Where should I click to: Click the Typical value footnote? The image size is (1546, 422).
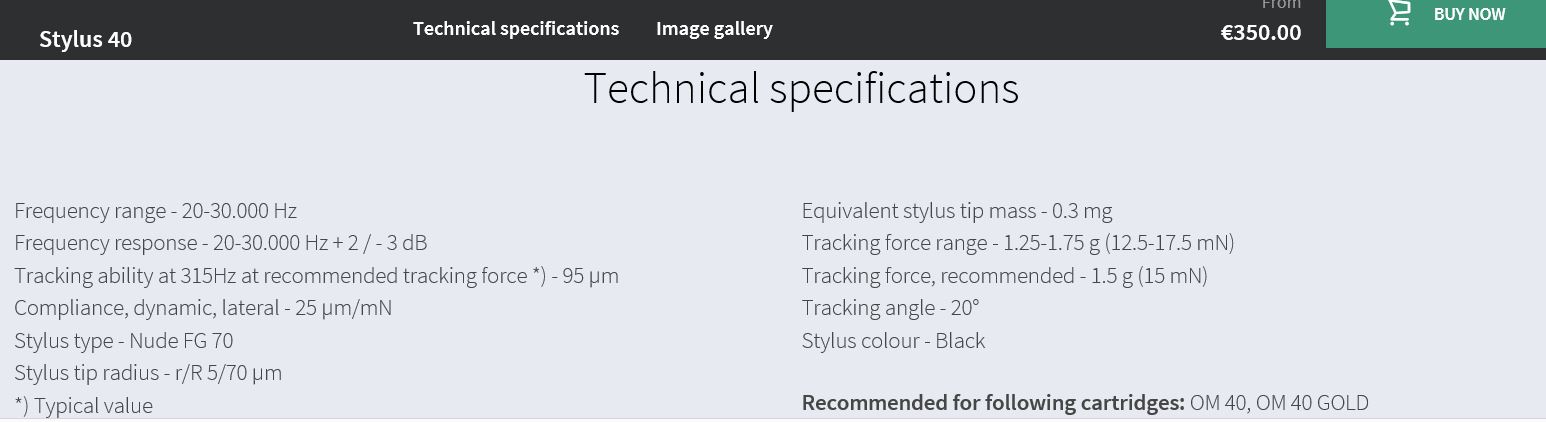pos(84,406)
